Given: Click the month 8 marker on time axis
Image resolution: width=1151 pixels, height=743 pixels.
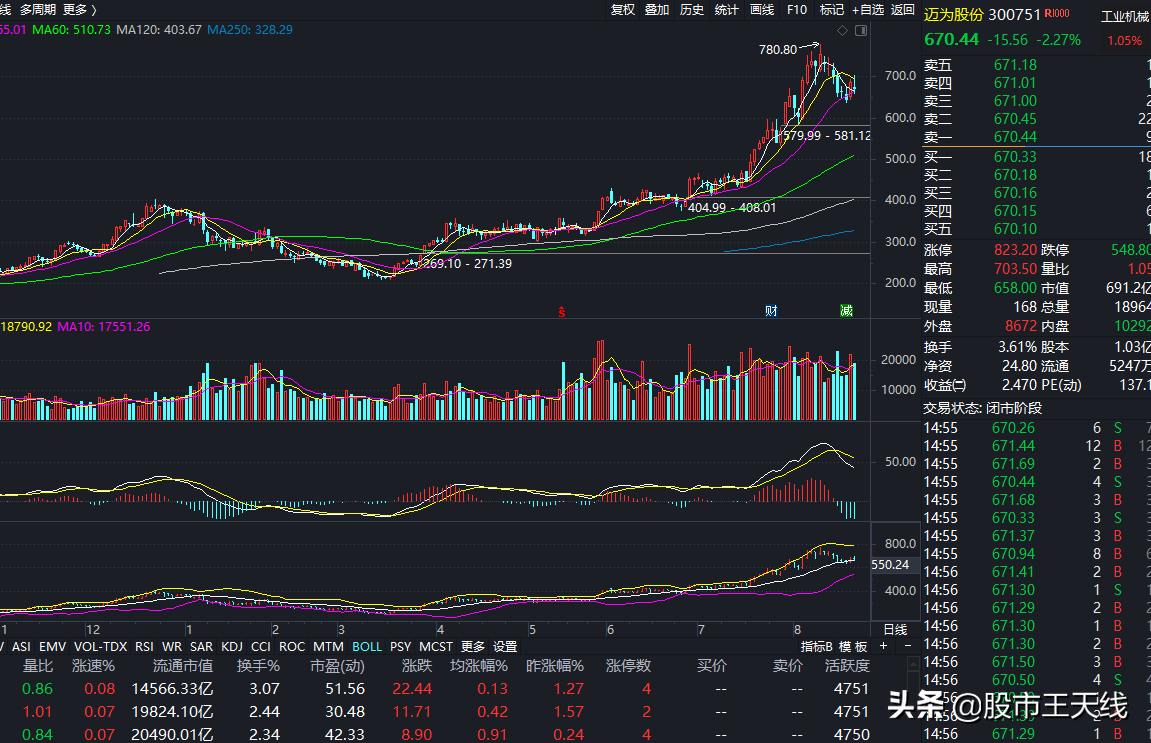Looking at the screenshot, I should [x=797, y=630].
